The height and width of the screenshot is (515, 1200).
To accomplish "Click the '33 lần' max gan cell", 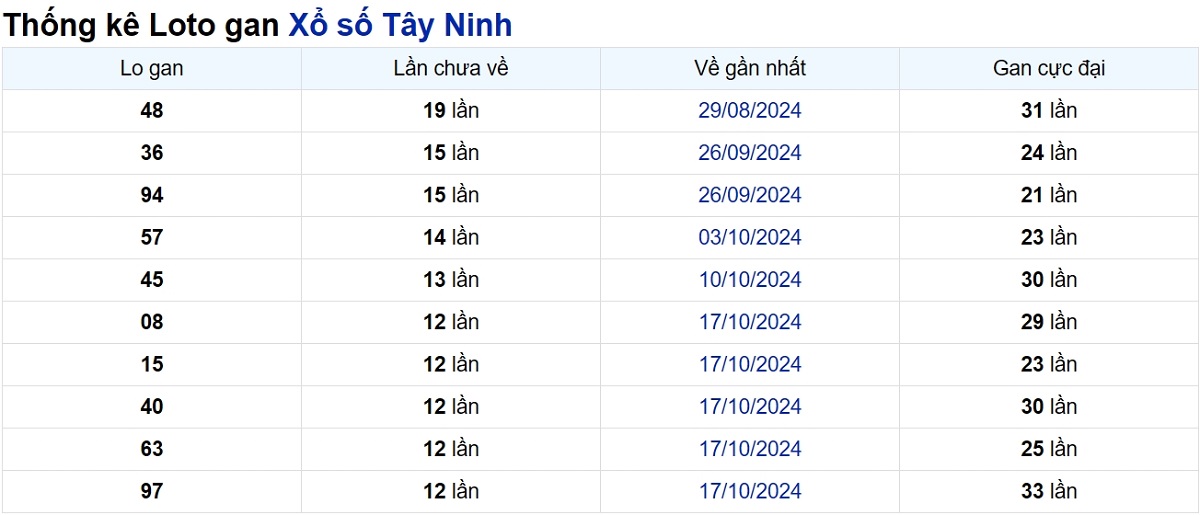I will click(1049, 491).
